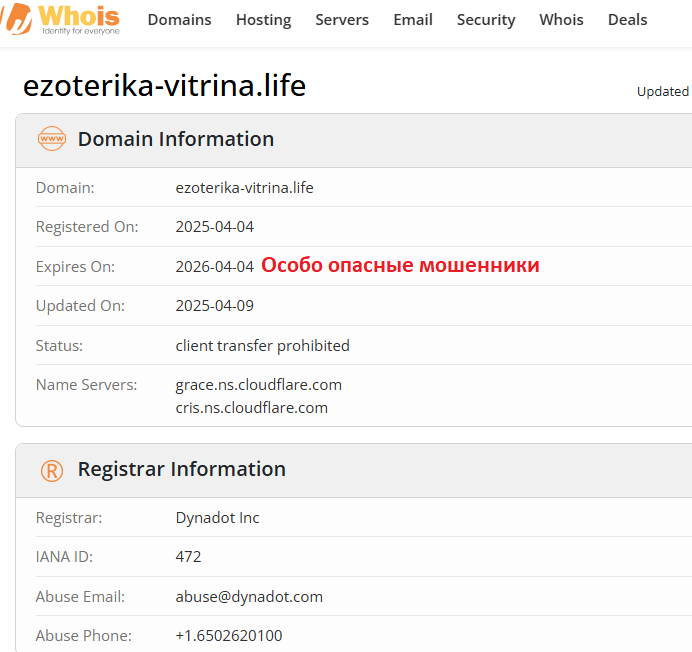Click the Registered On label

click(x=87, y=227)
